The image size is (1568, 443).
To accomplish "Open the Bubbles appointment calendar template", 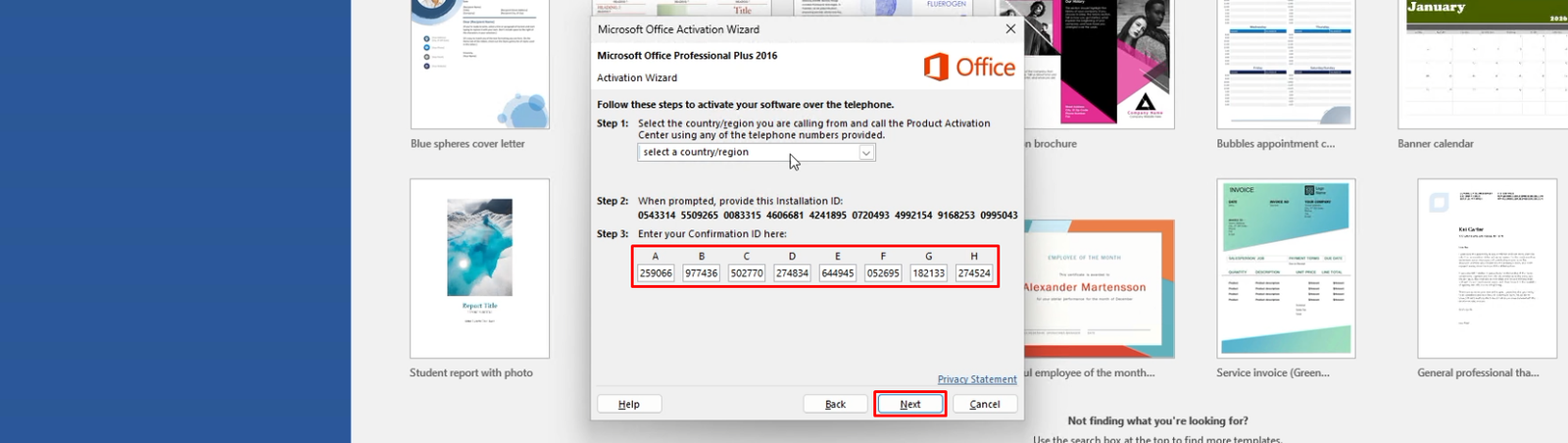I will pos(1286,64).
